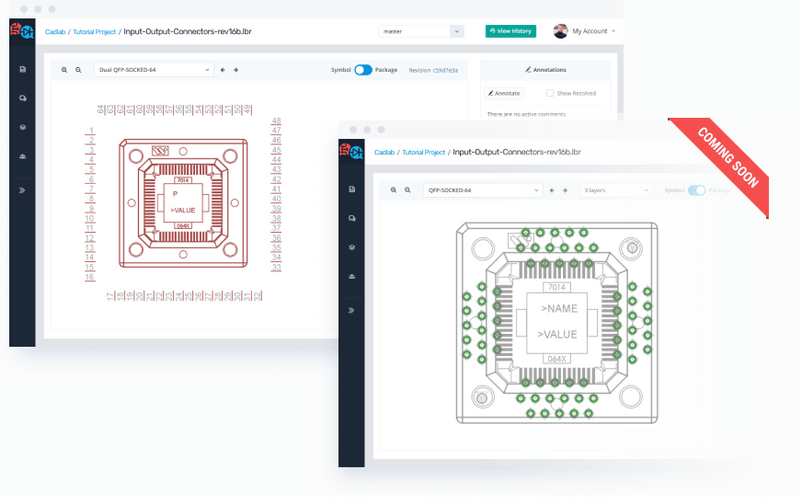Select the Annotations panel header
This screenshot has width=800, height=497.
click(x=546, y=70)
